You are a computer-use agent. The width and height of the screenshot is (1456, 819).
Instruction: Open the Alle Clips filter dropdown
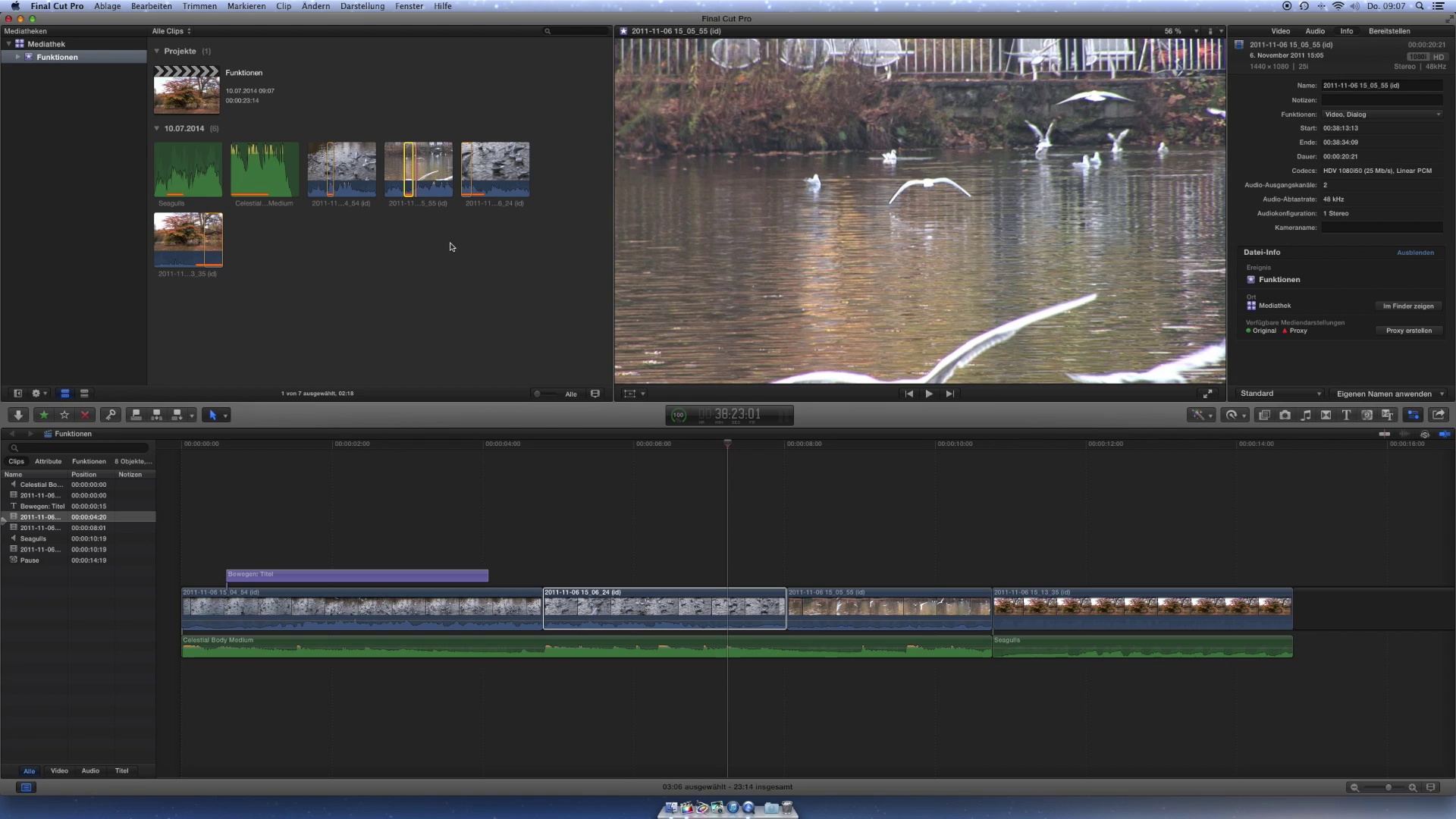point(171,31)
